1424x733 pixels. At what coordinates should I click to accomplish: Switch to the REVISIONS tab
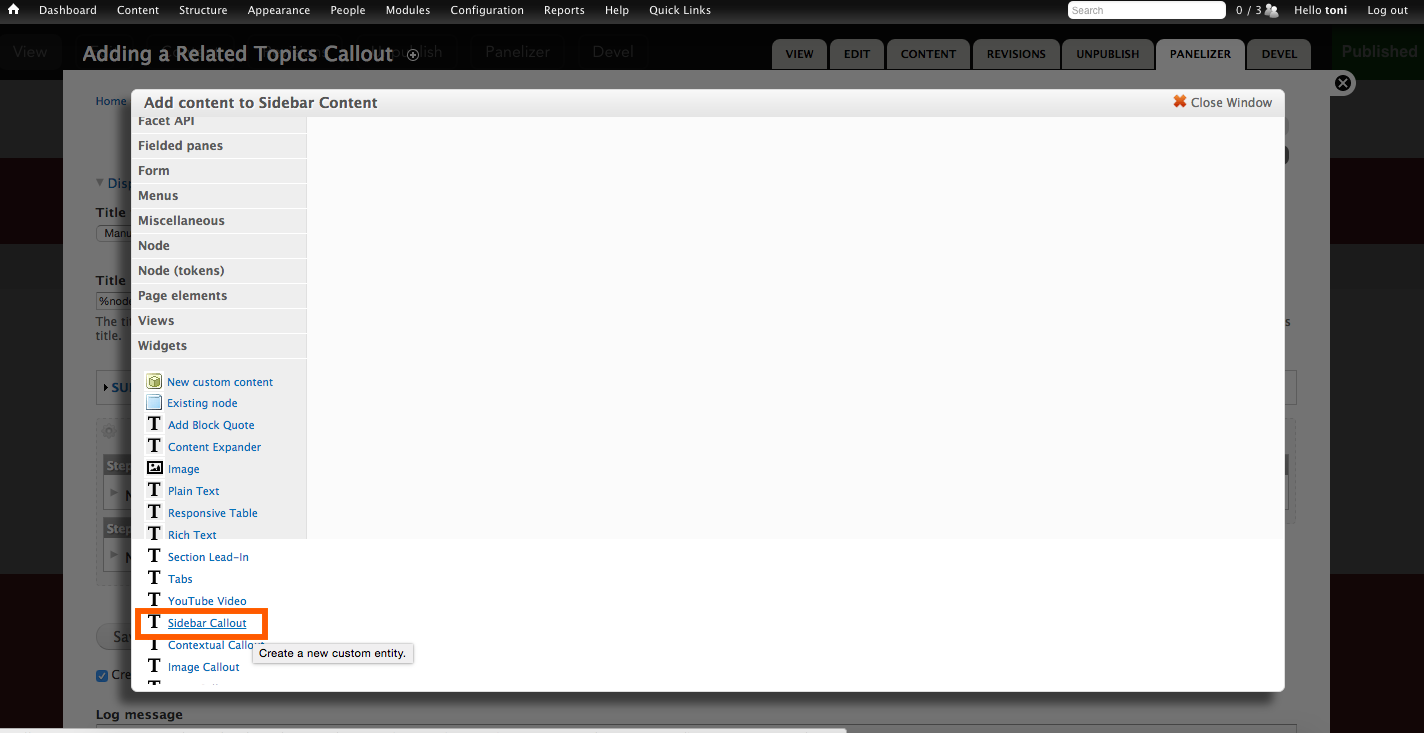click(x=1016, y=54)
